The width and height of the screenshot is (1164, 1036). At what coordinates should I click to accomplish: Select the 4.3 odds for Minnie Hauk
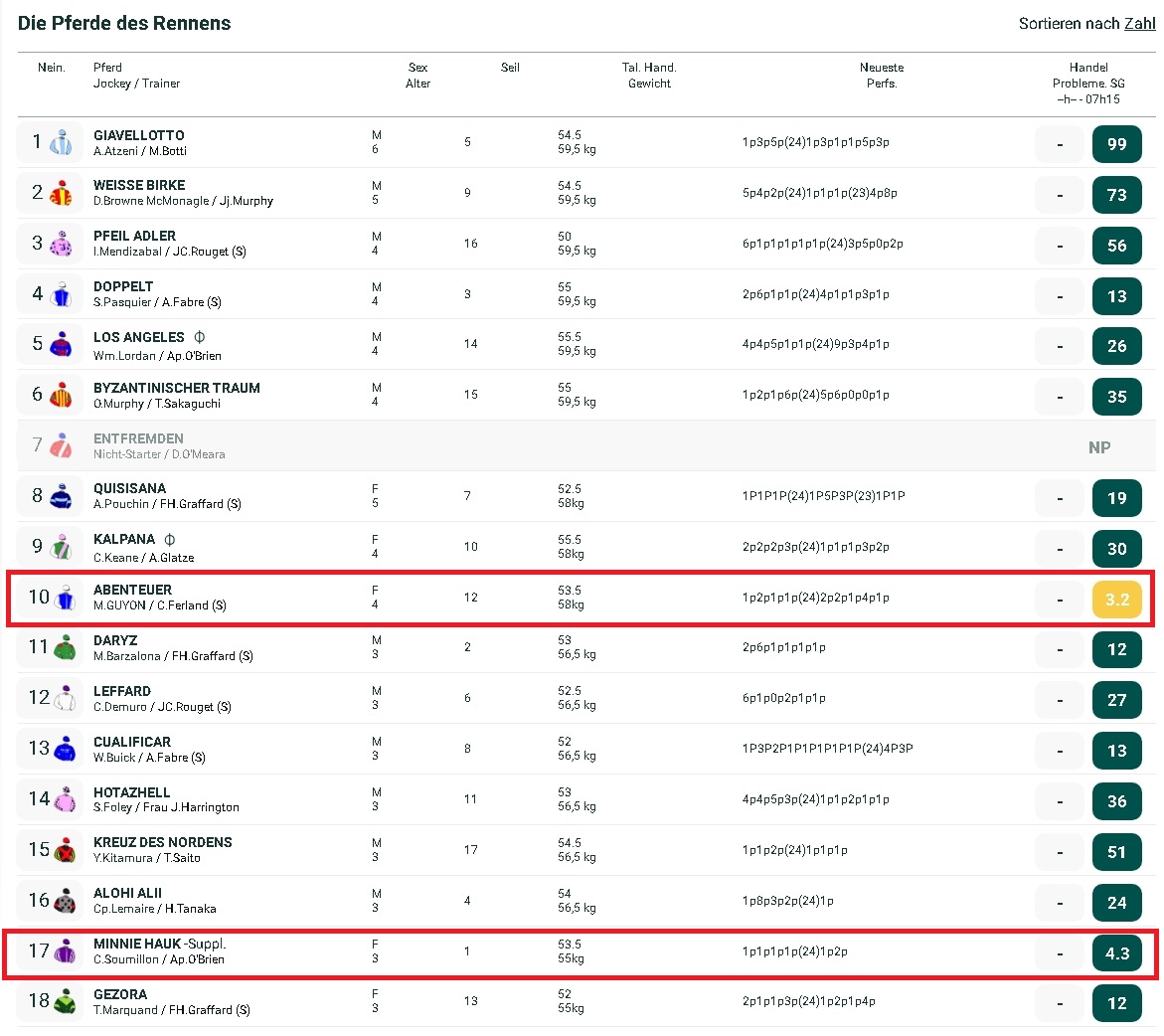(x=1116, y=953)
